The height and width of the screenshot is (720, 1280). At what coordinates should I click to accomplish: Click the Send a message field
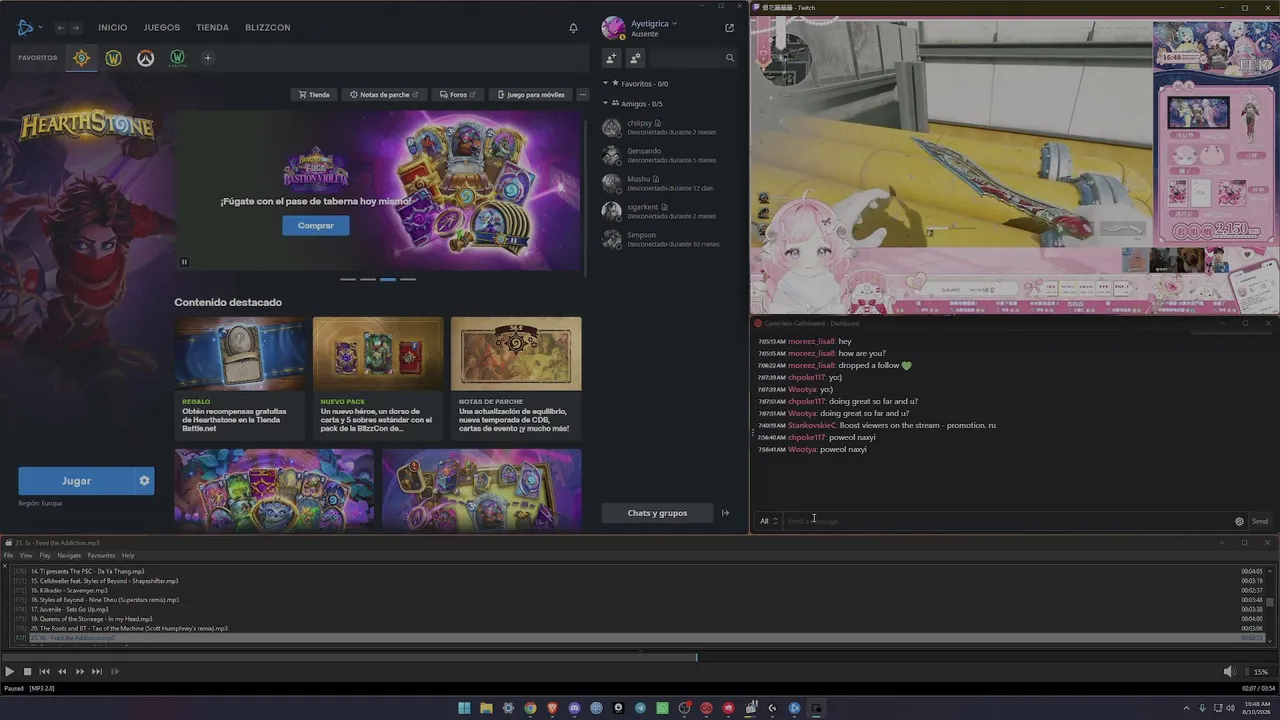1007,521
